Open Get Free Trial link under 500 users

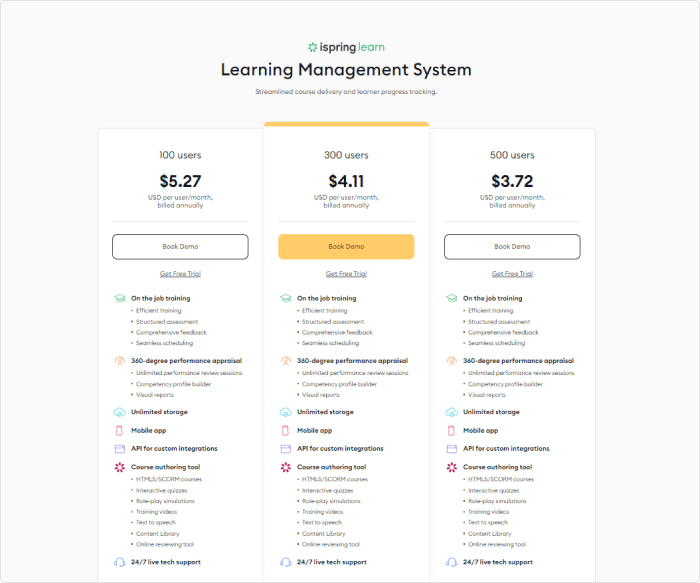point(512,274)
